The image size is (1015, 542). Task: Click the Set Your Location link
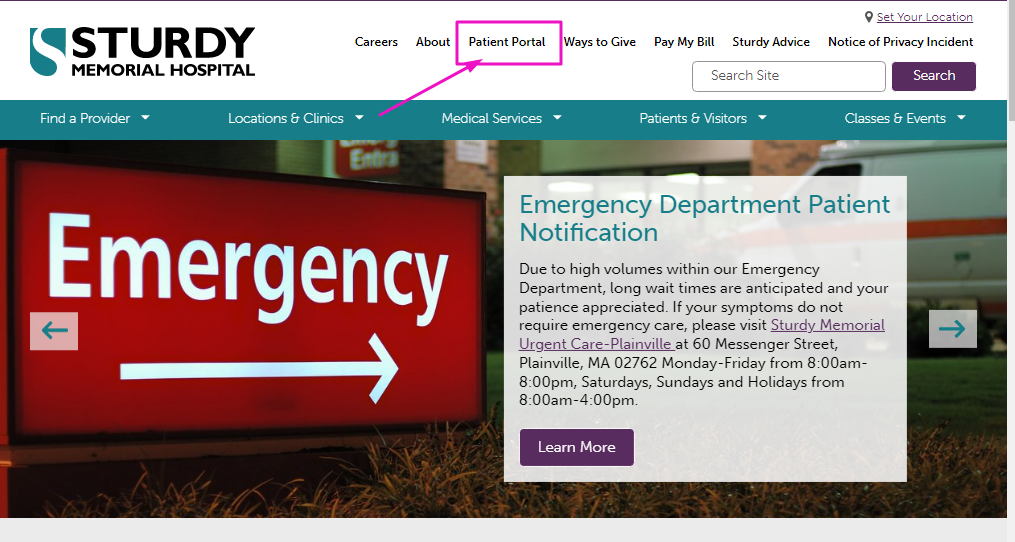pyautogui.click(x=924, y=17)
